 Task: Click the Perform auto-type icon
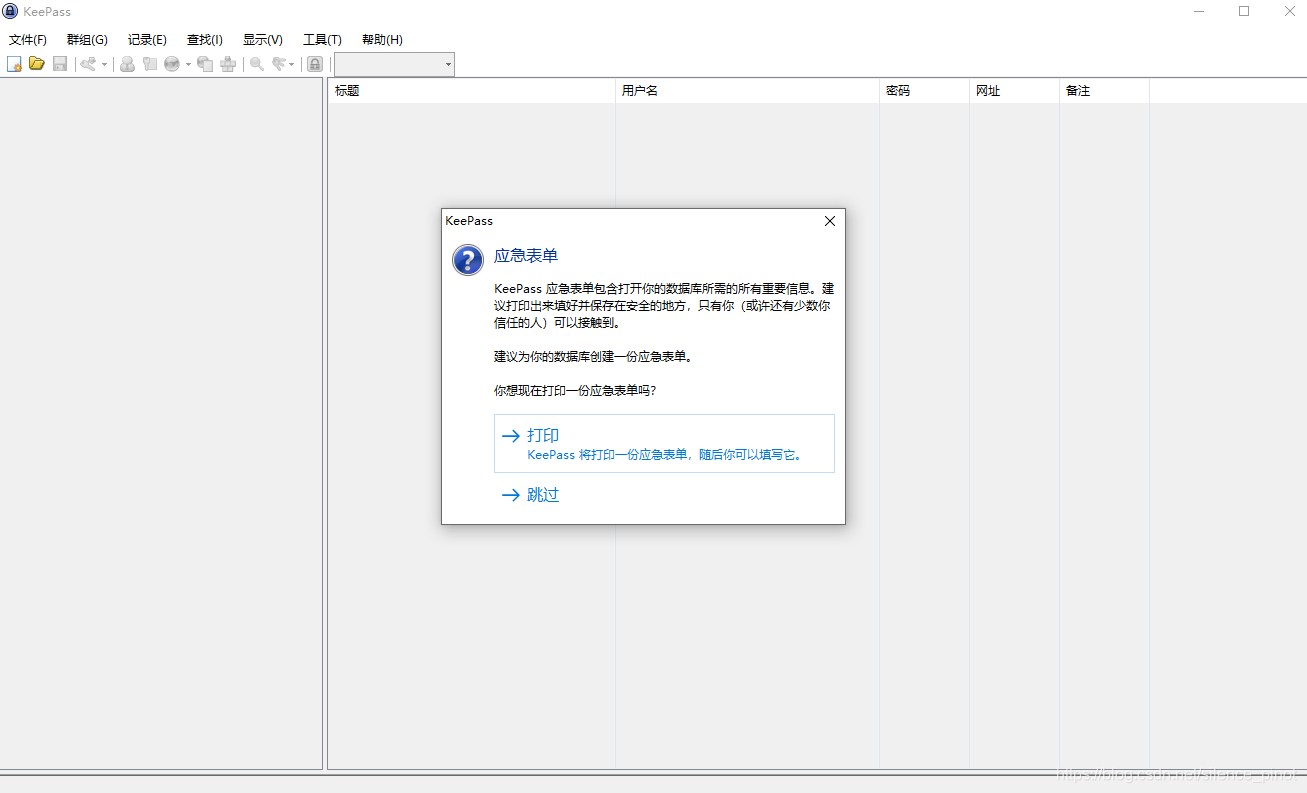(x=228, y=64)
